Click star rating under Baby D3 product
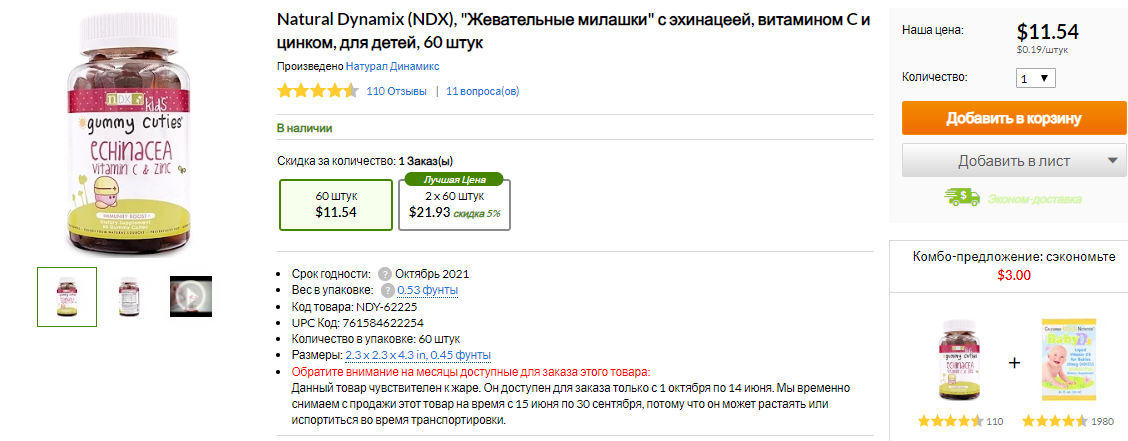 1054,421
